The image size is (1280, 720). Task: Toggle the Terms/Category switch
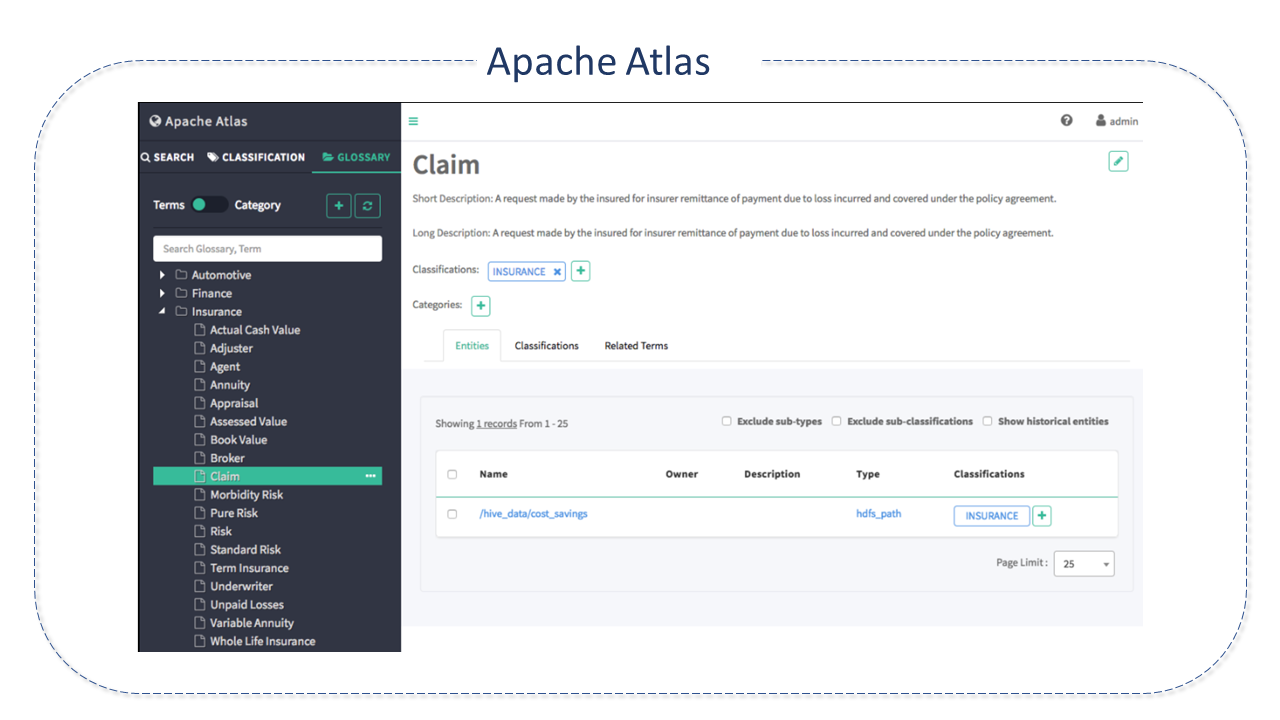(x=209, y=205)
